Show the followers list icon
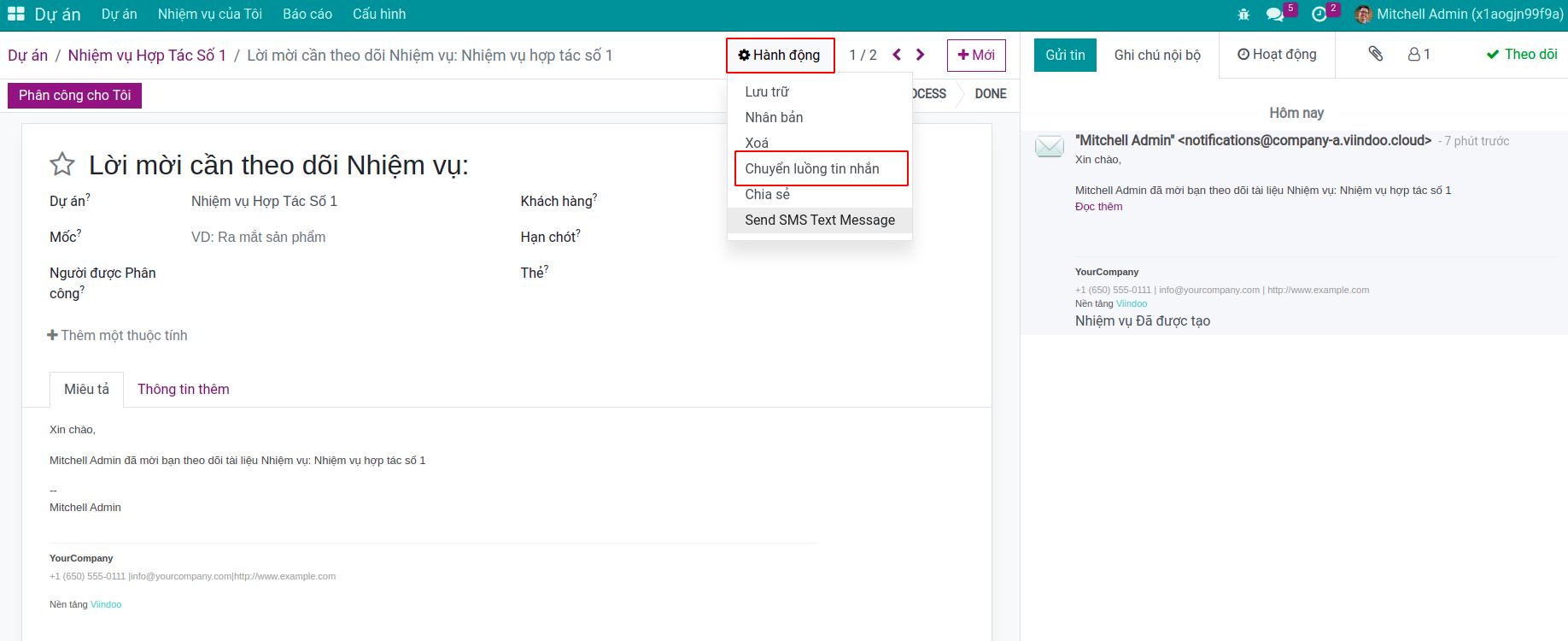 [1419, 54]
